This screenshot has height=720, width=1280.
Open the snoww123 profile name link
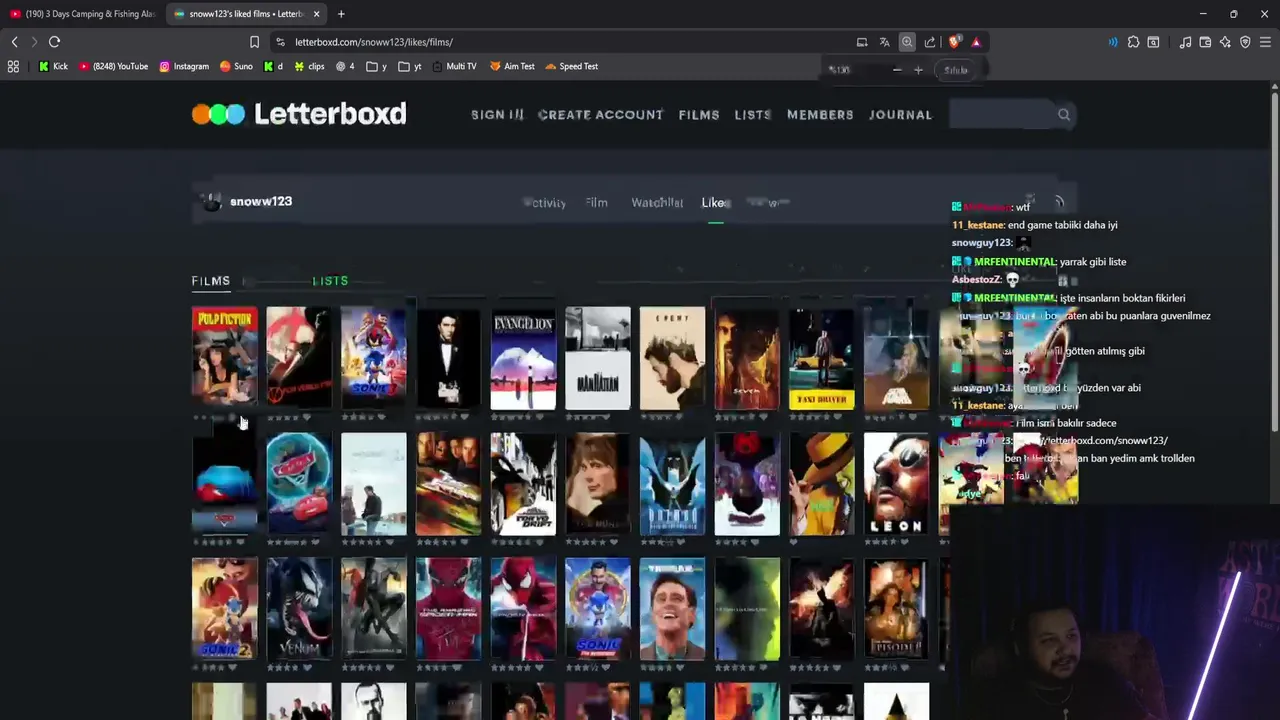[261, 202]
